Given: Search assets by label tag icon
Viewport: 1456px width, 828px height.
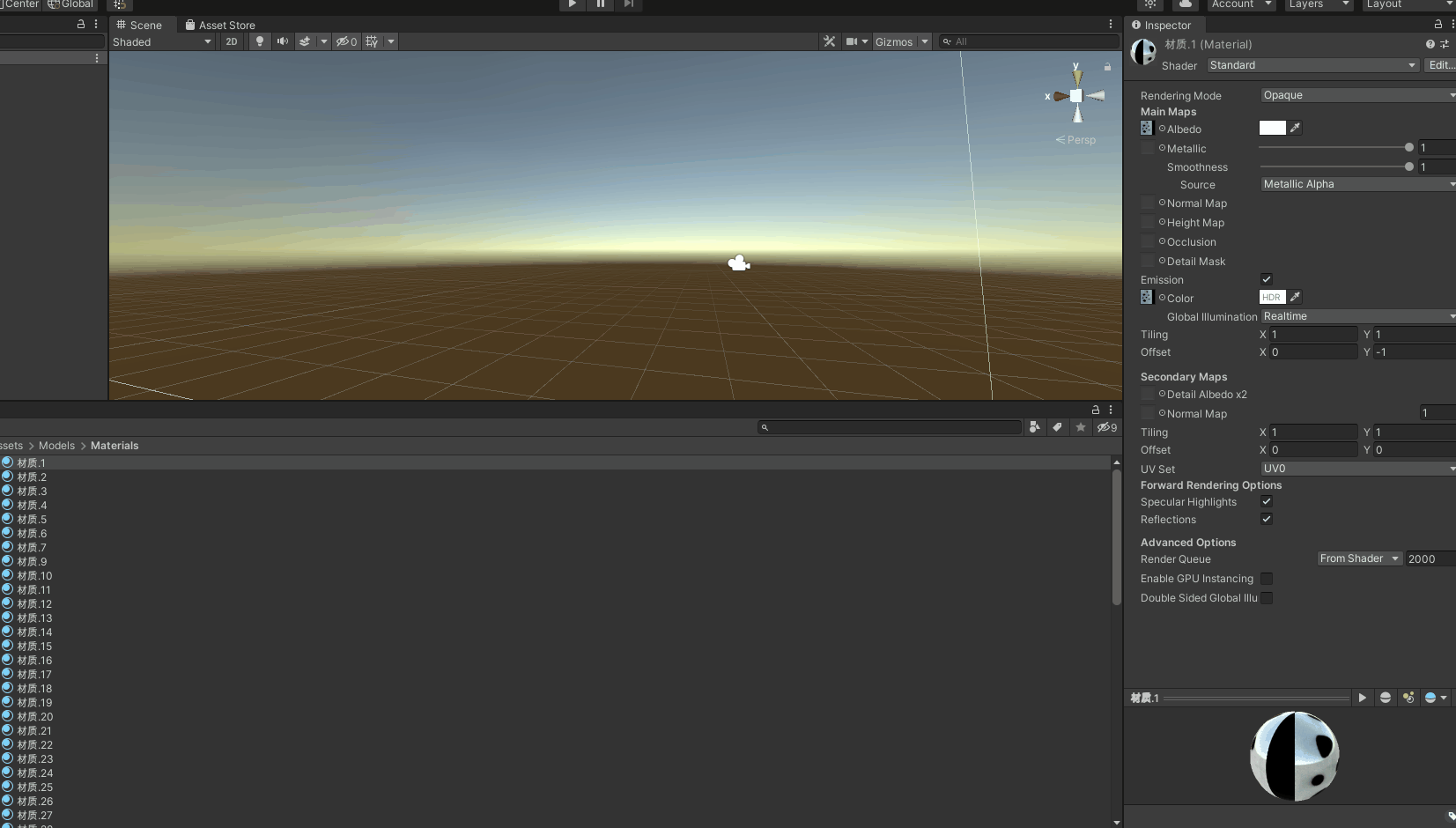Looking at the screenshot, I should click(x=1057, y=427).
